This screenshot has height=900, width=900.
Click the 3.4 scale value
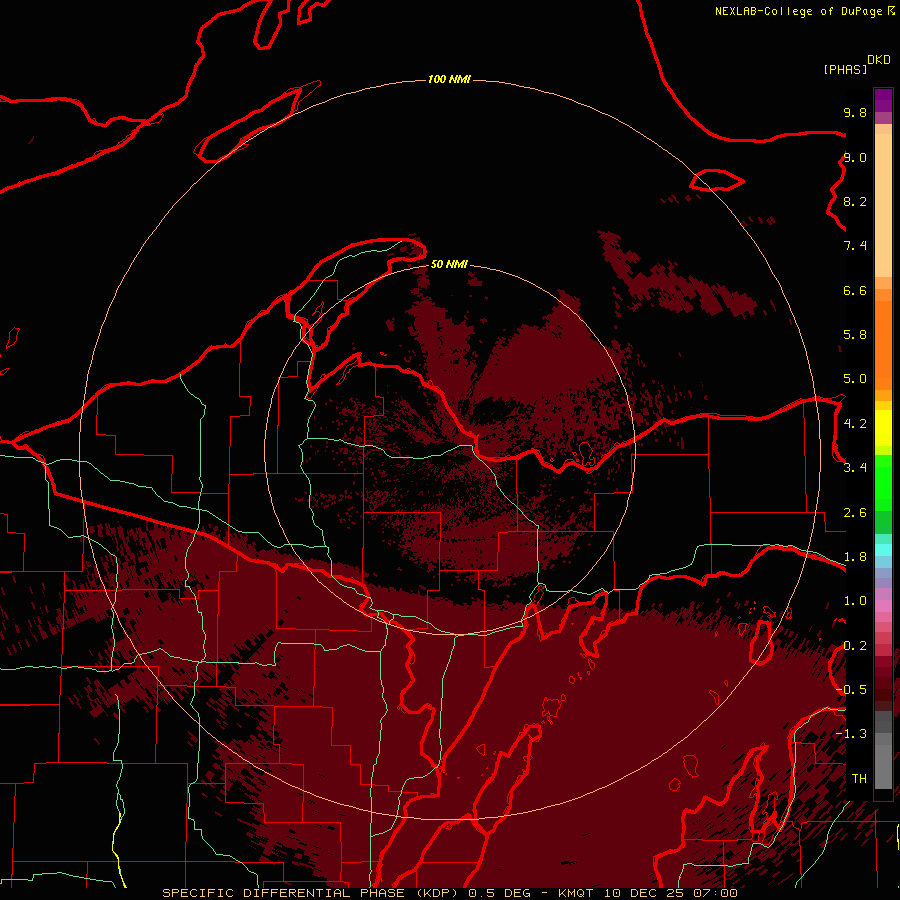(855, 468)
